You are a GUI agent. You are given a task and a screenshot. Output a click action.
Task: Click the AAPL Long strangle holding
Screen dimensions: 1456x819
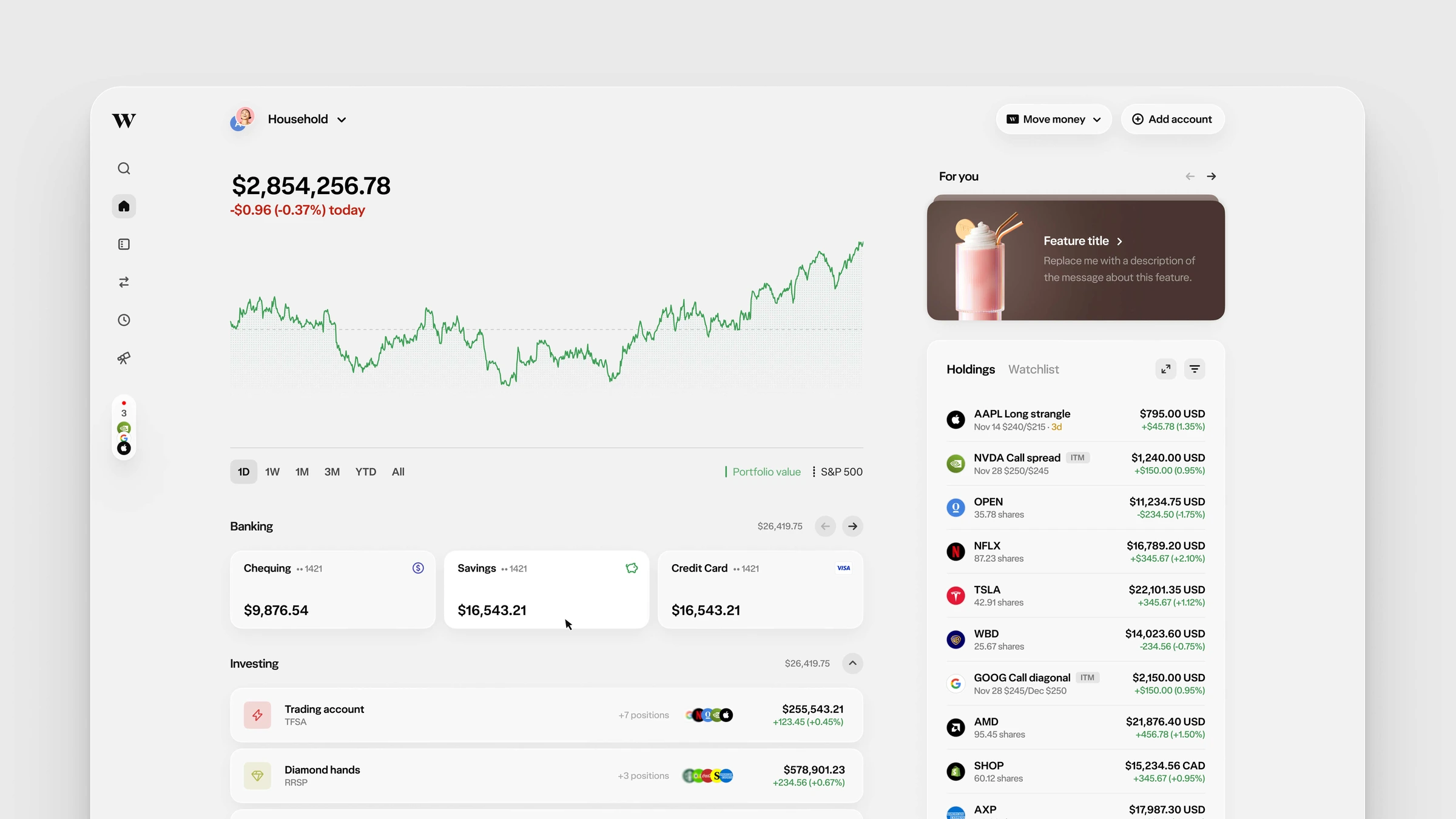click(x=1076, y=420)
